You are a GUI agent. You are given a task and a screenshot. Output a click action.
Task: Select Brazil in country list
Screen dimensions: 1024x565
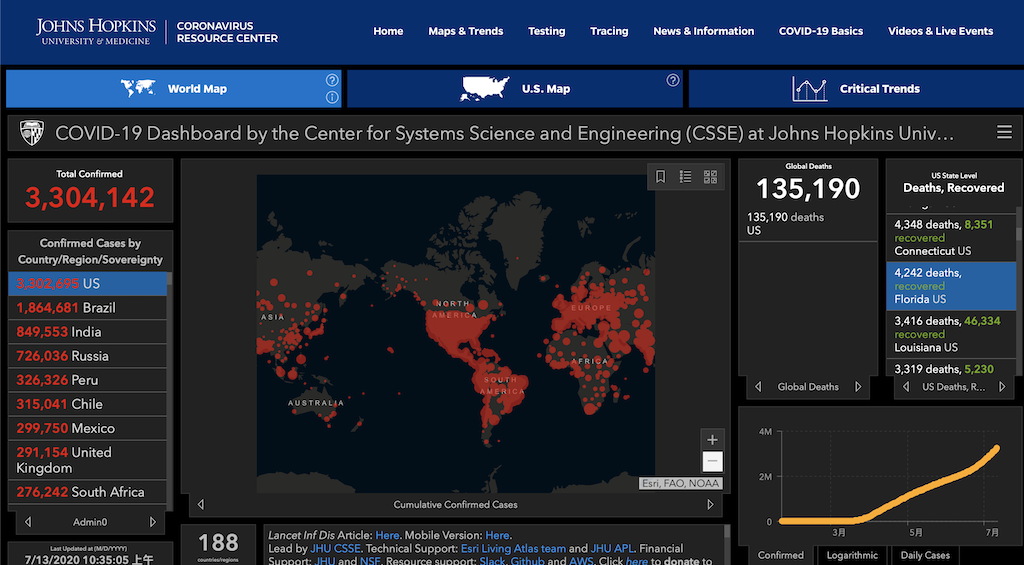pyautogui.click(x=88, y=308)
